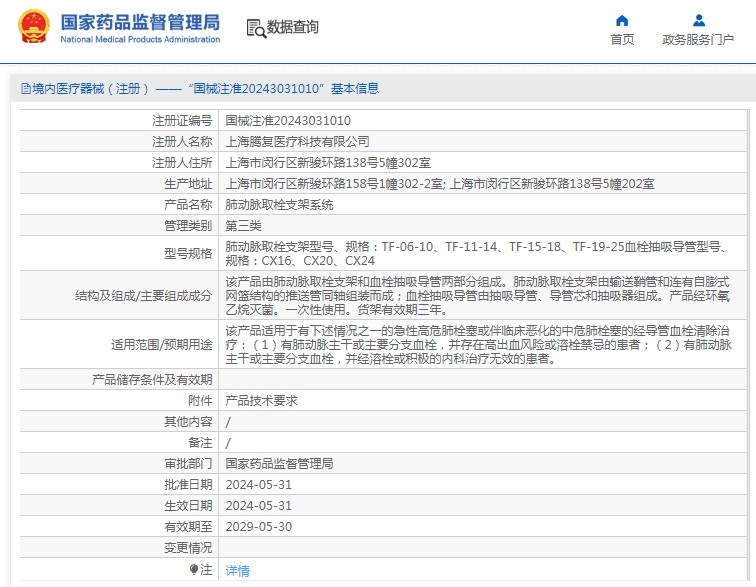
Task: Click the 注册人名称 row label
Action: click(x=182, y=141)
